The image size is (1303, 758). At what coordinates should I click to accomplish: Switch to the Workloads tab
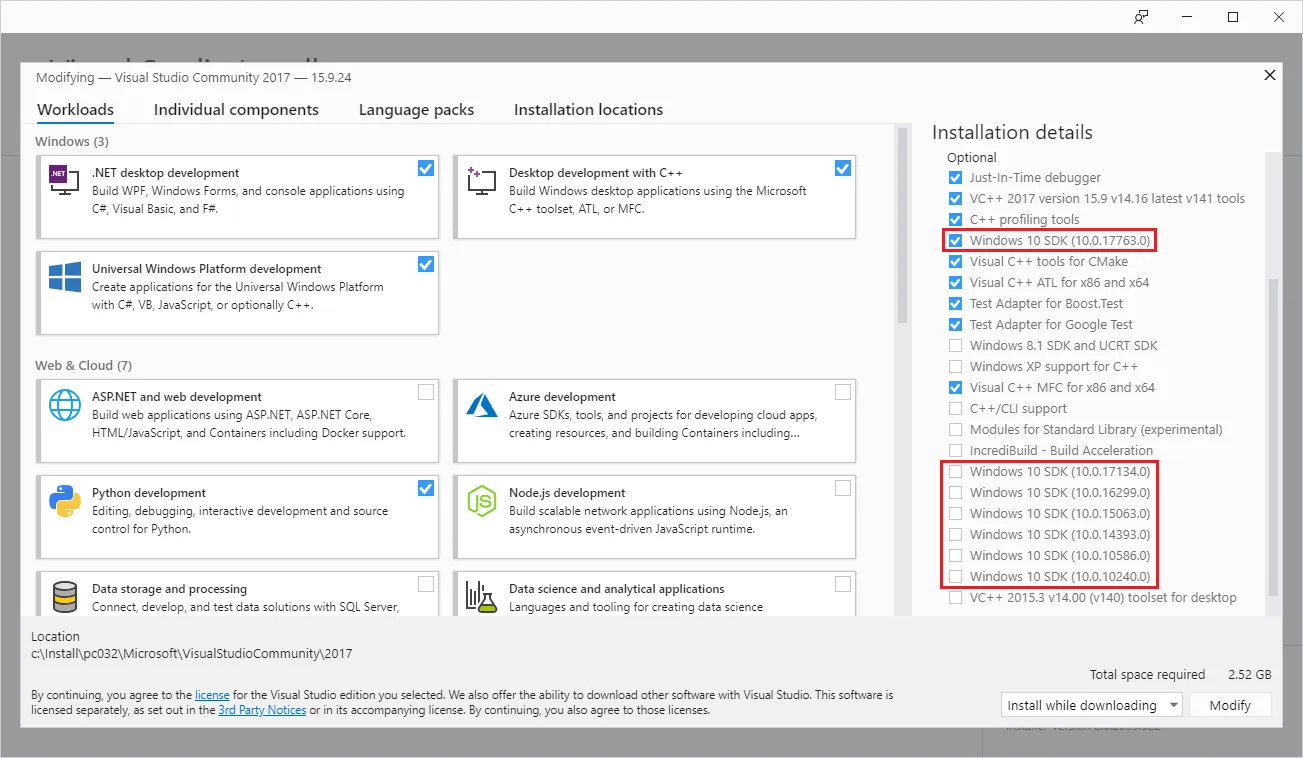tap(75, 110)
